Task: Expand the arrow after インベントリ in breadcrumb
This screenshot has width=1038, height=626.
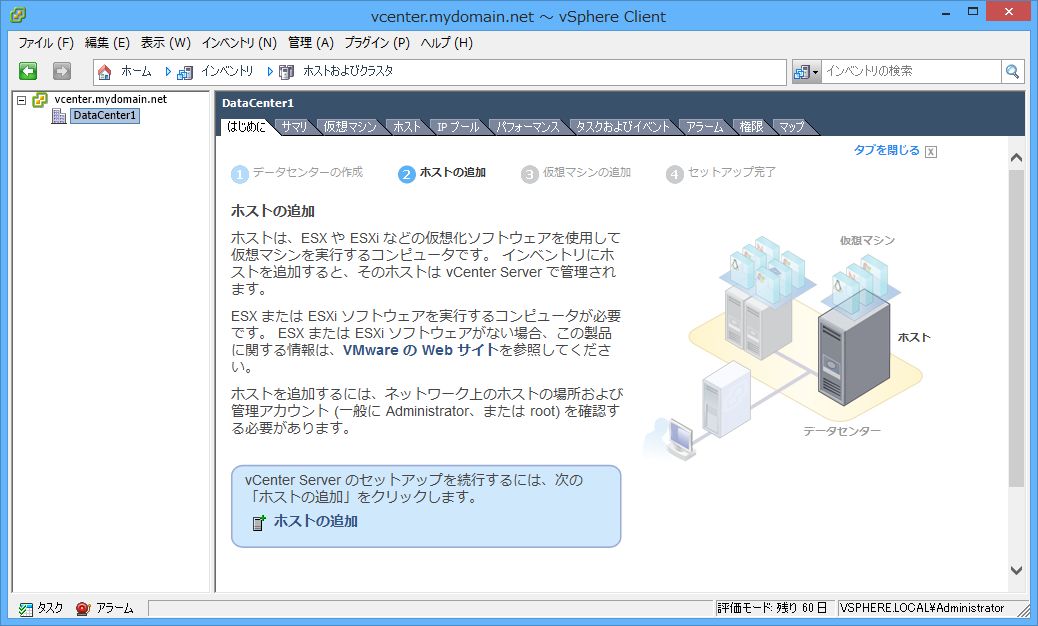Action: pos(270,71)
